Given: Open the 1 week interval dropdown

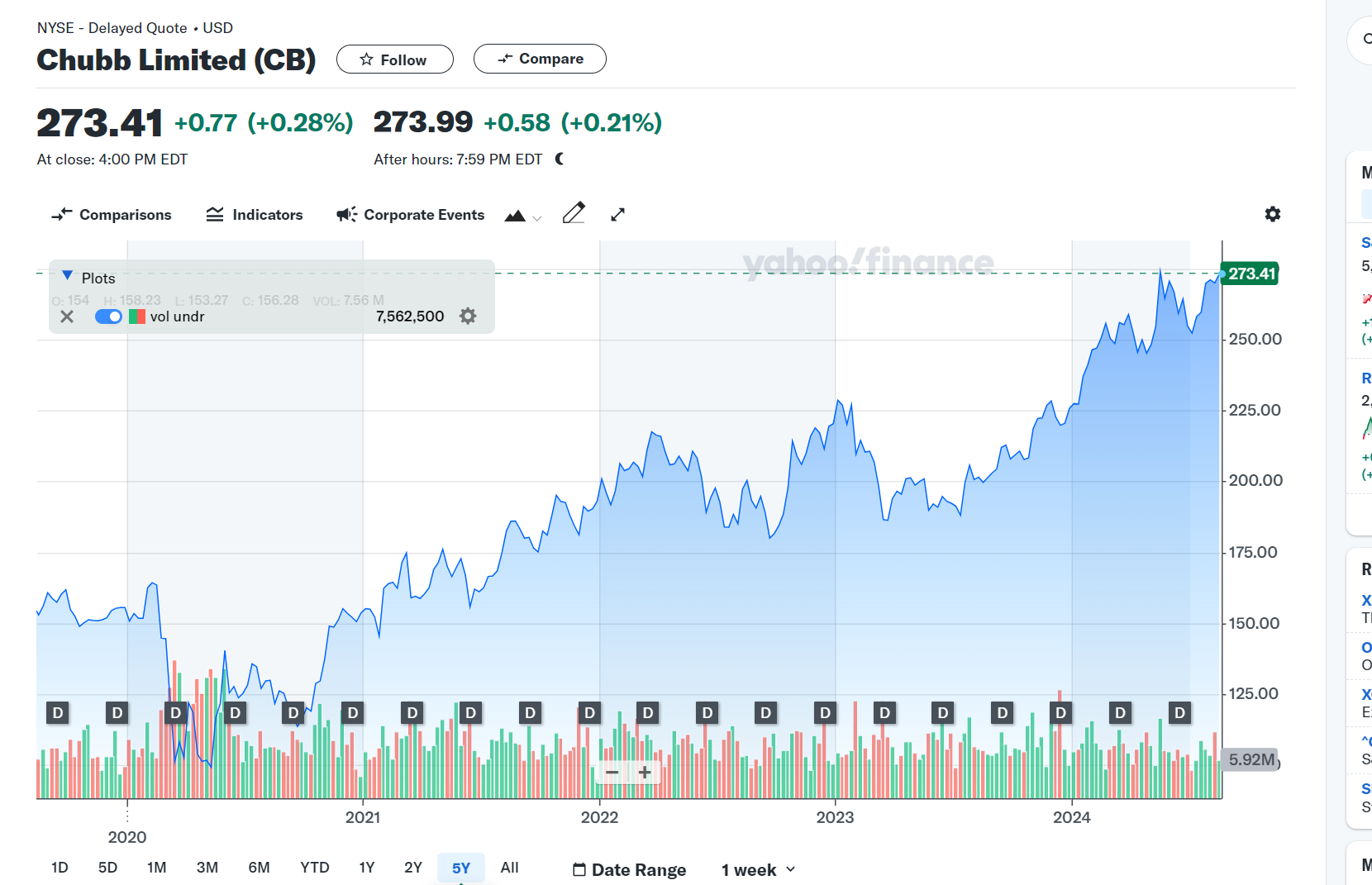Looking at the screenshot, I should click(758, 870).
